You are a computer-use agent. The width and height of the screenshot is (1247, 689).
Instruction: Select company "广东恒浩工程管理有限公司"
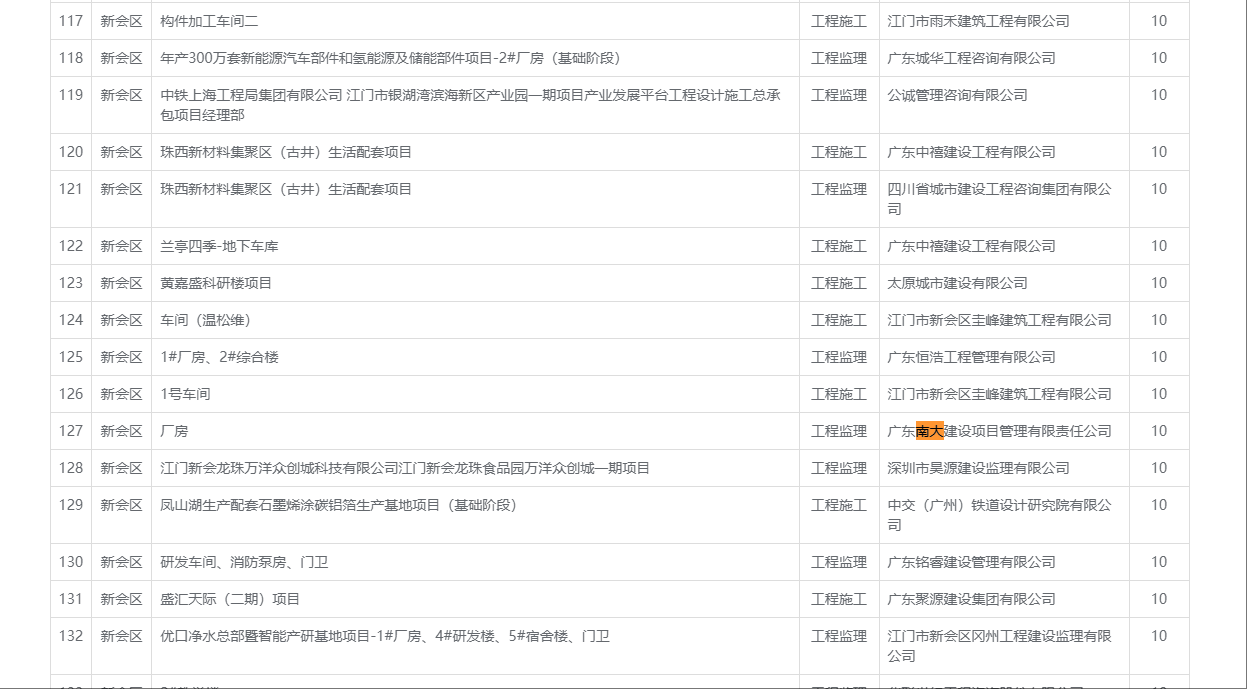pyautogui.click(x=971, y=357)
